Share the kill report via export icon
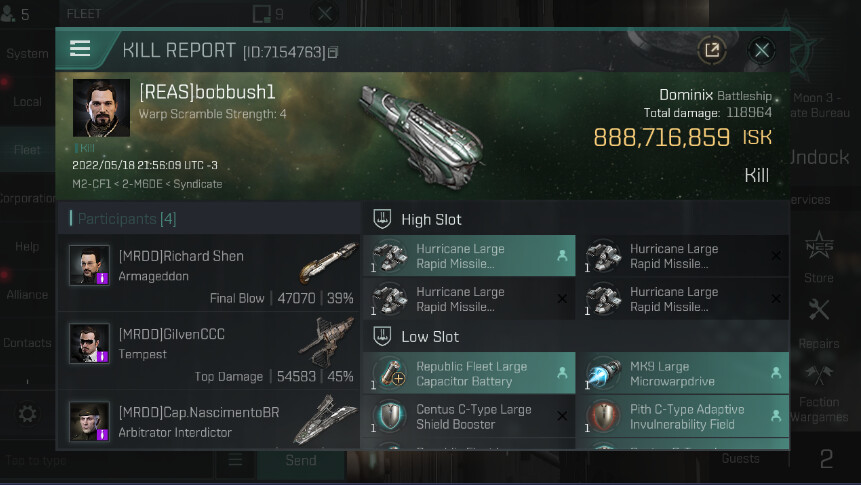 coord(712,51)
